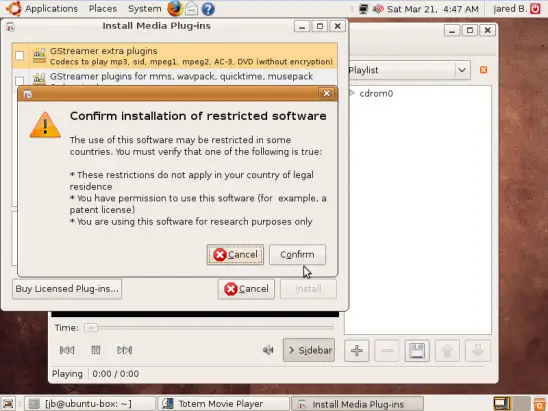The height and width of the screenshot is (411, 548).
Task: Close the confirmation dialog with the X
Action: tap(326, 93)
